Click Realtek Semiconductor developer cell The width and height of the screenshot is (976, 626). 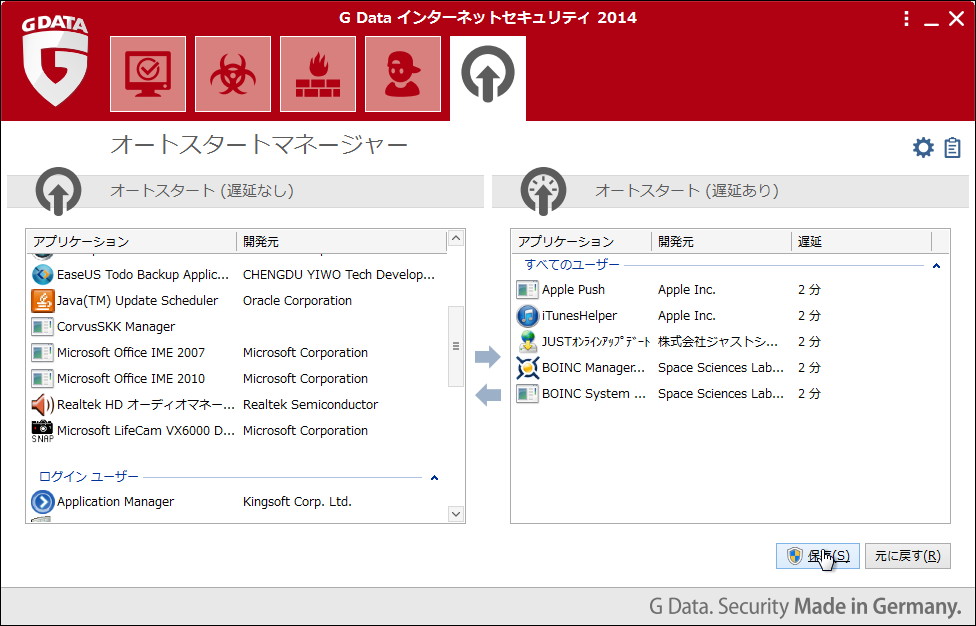pyautogui.click(x=310, y=405)
